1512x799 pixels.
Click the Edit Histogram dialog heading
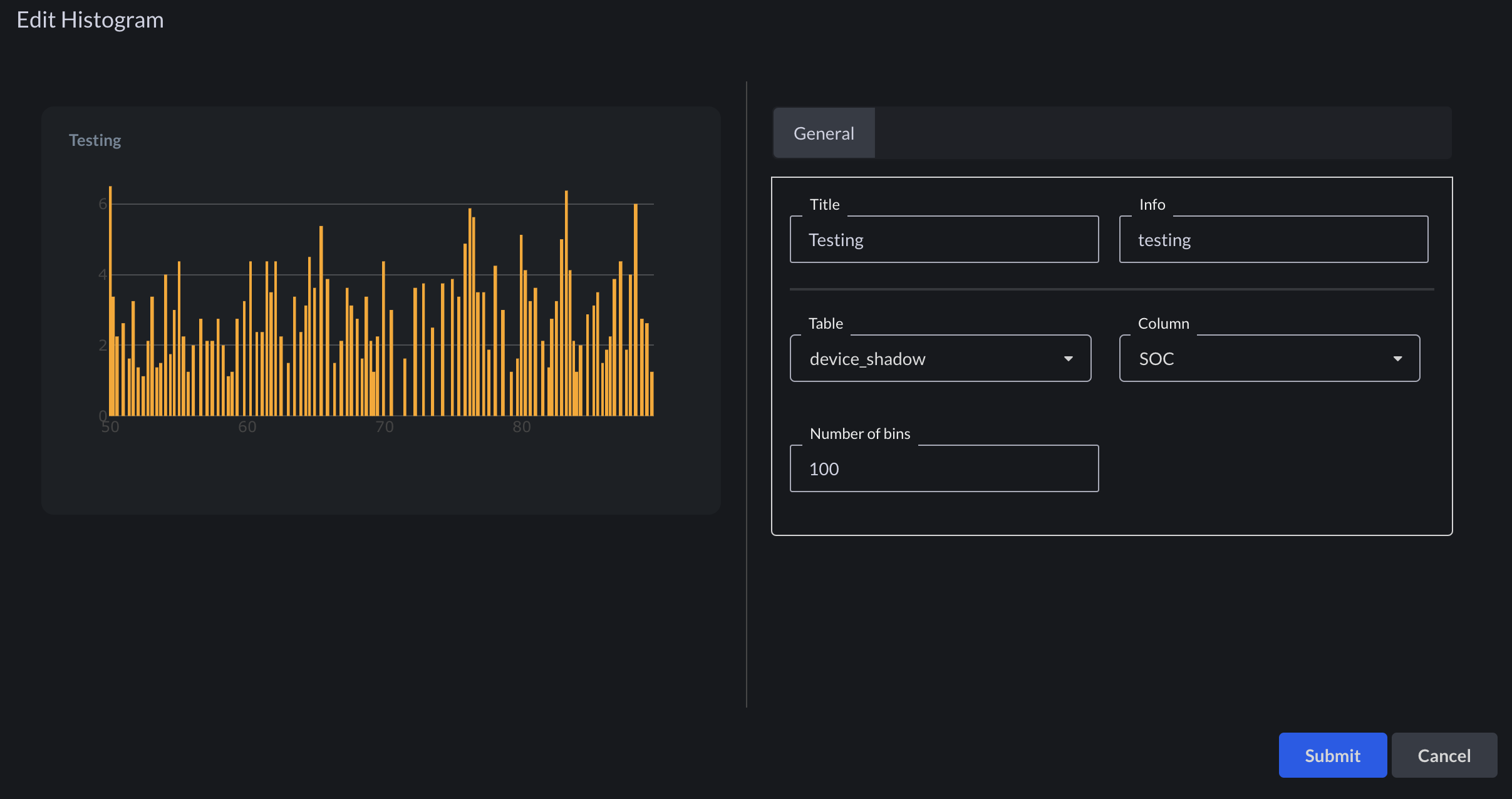90,20
